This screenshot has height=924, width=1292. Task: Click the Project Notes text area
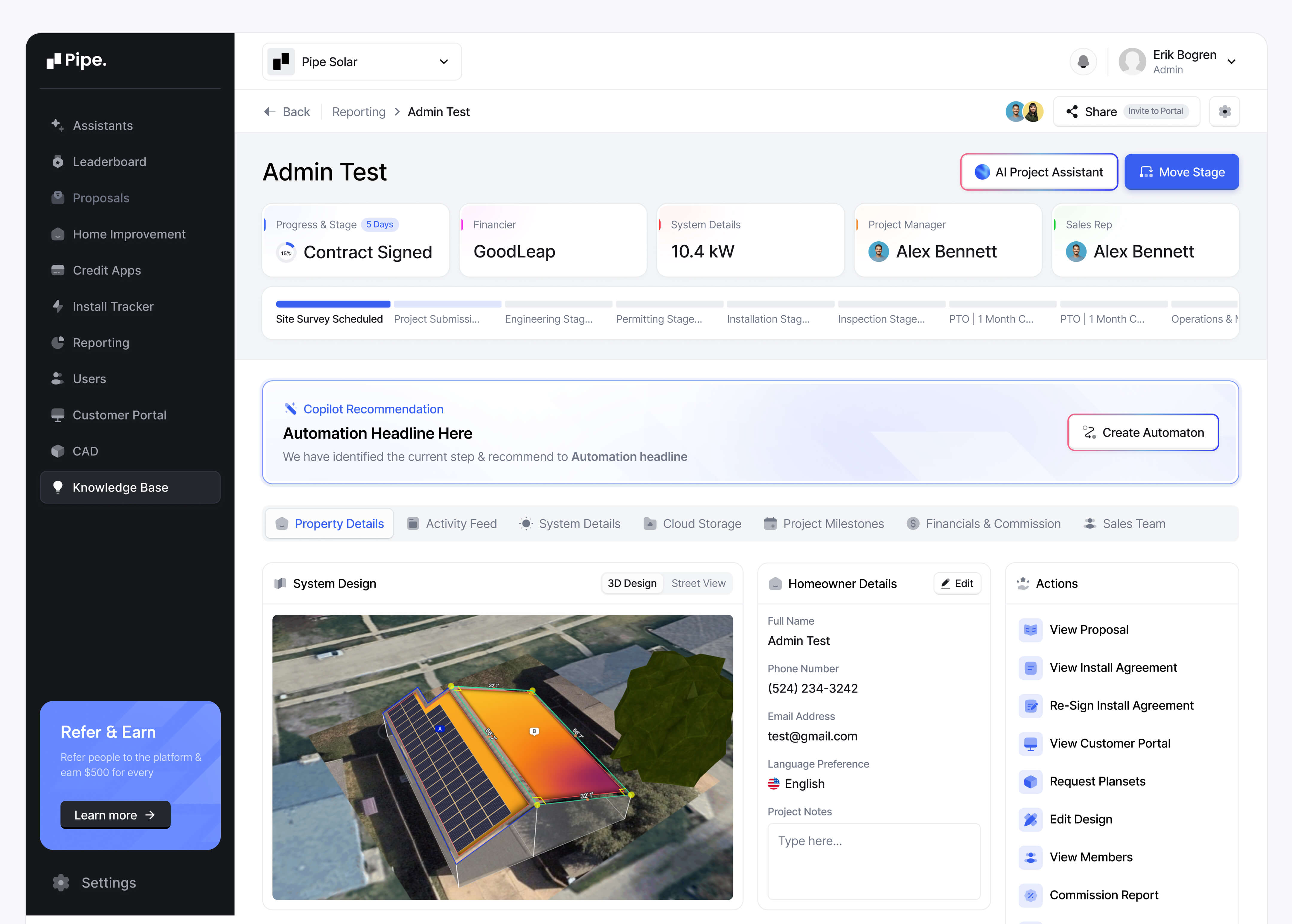(874, 862)
